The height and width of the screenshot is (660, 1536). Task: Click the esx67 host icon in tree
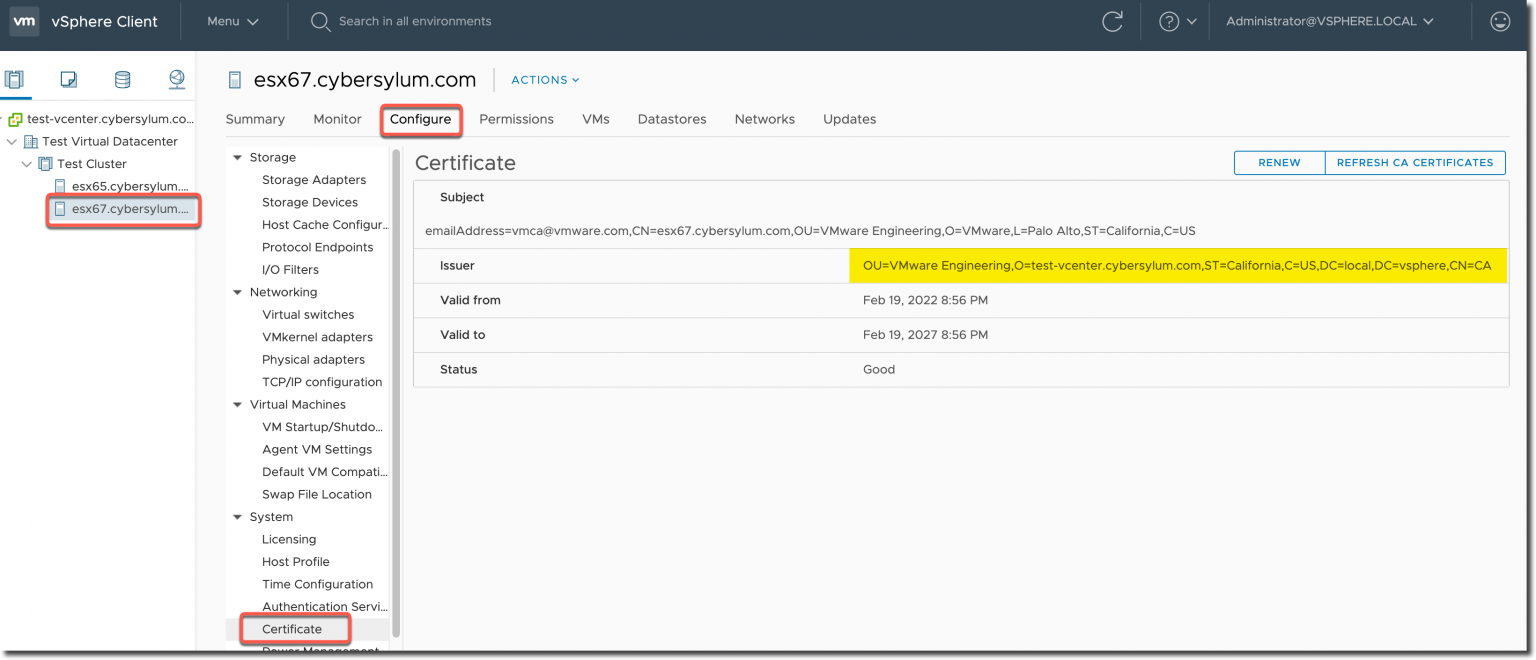(x=60, y=209)
